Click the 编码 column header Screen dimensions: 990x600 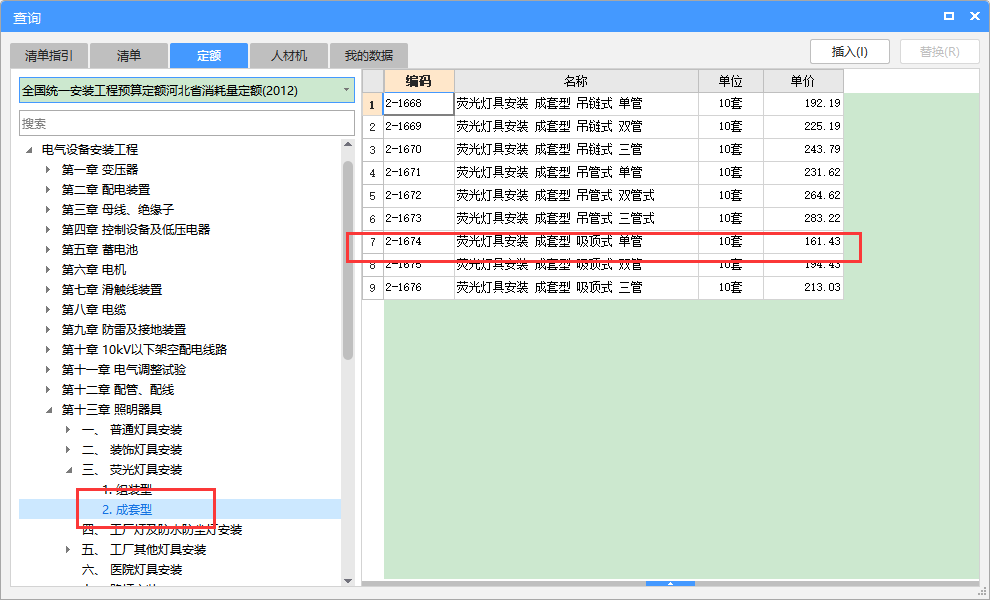(419, 81)
